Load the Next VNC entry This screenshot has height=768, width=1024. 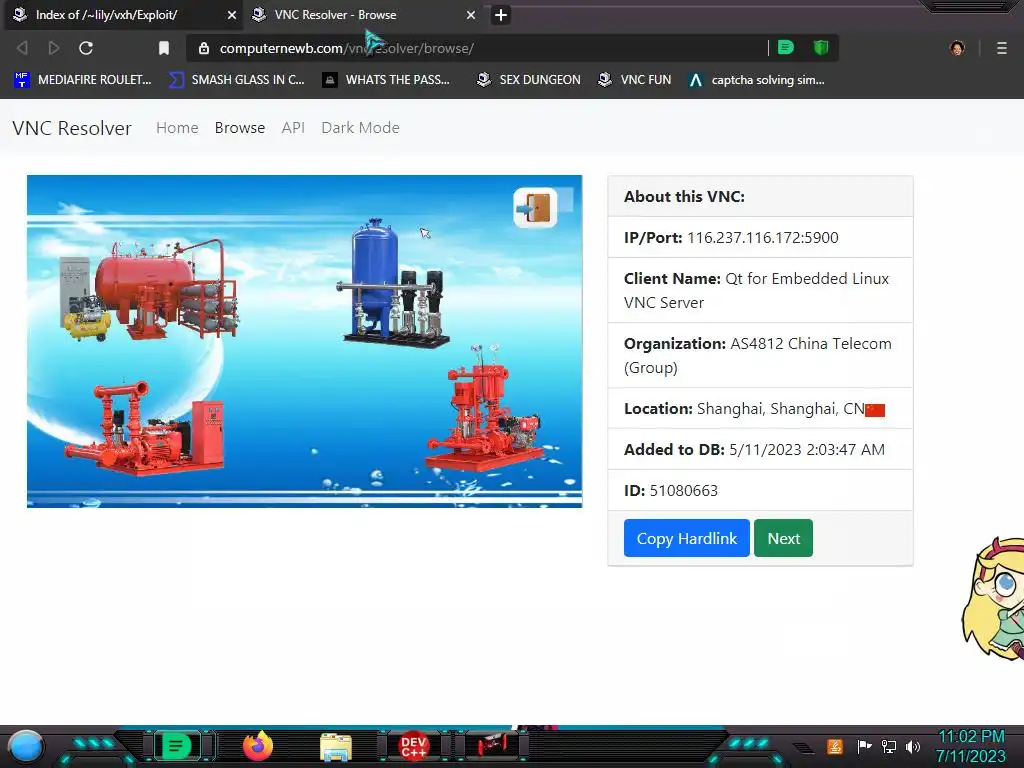[783, 538]
